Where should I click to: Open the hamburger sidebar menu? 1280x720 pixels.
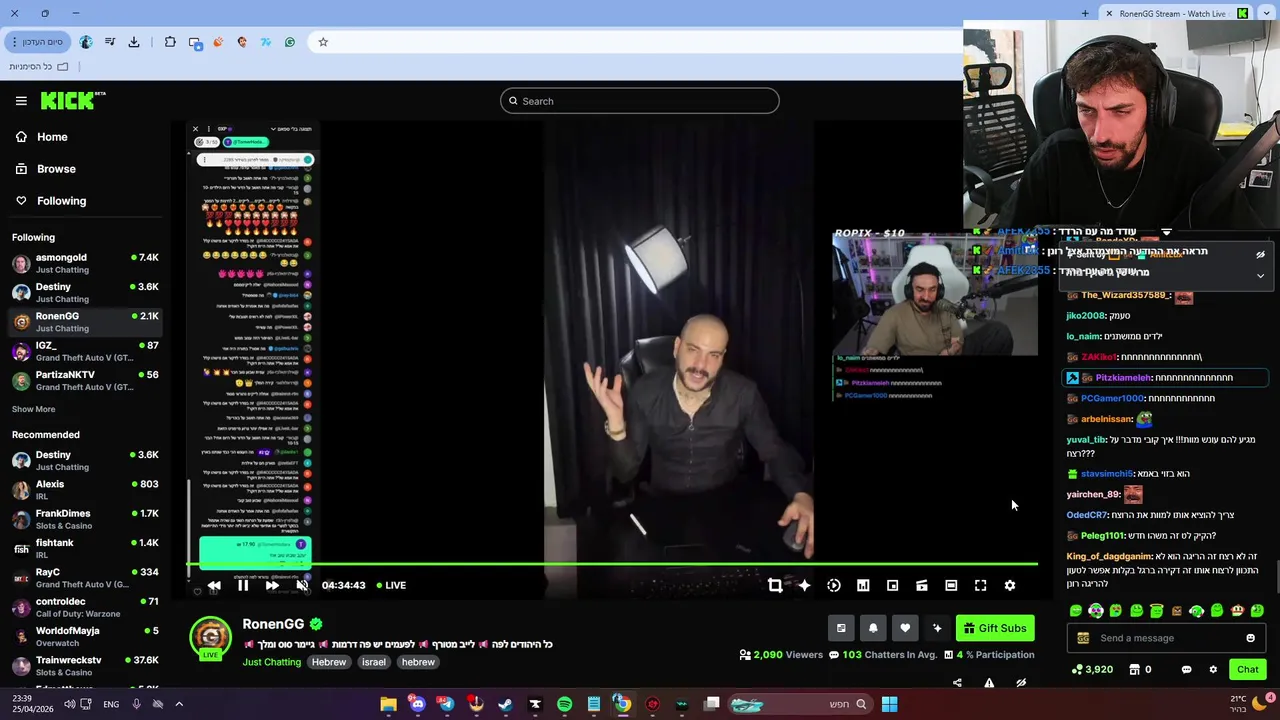coord(21,101)
